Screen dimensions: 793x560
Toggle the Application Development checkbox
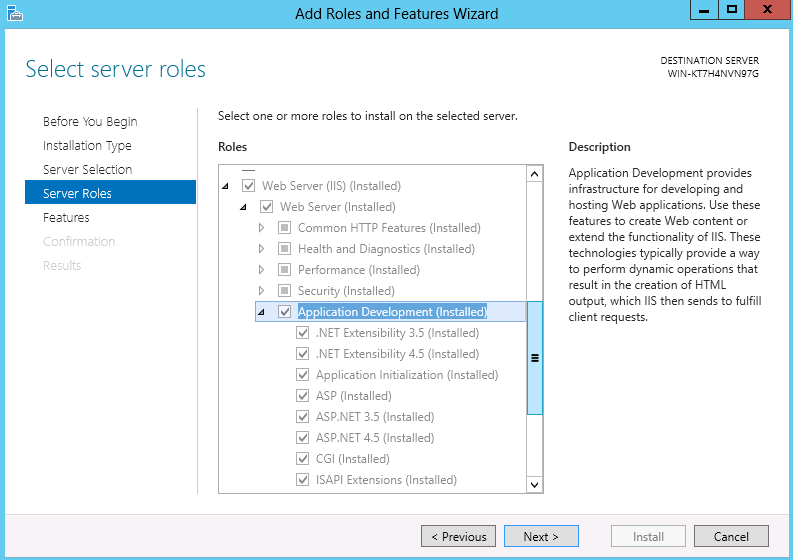pyautogui.click(x=285, y=312)
